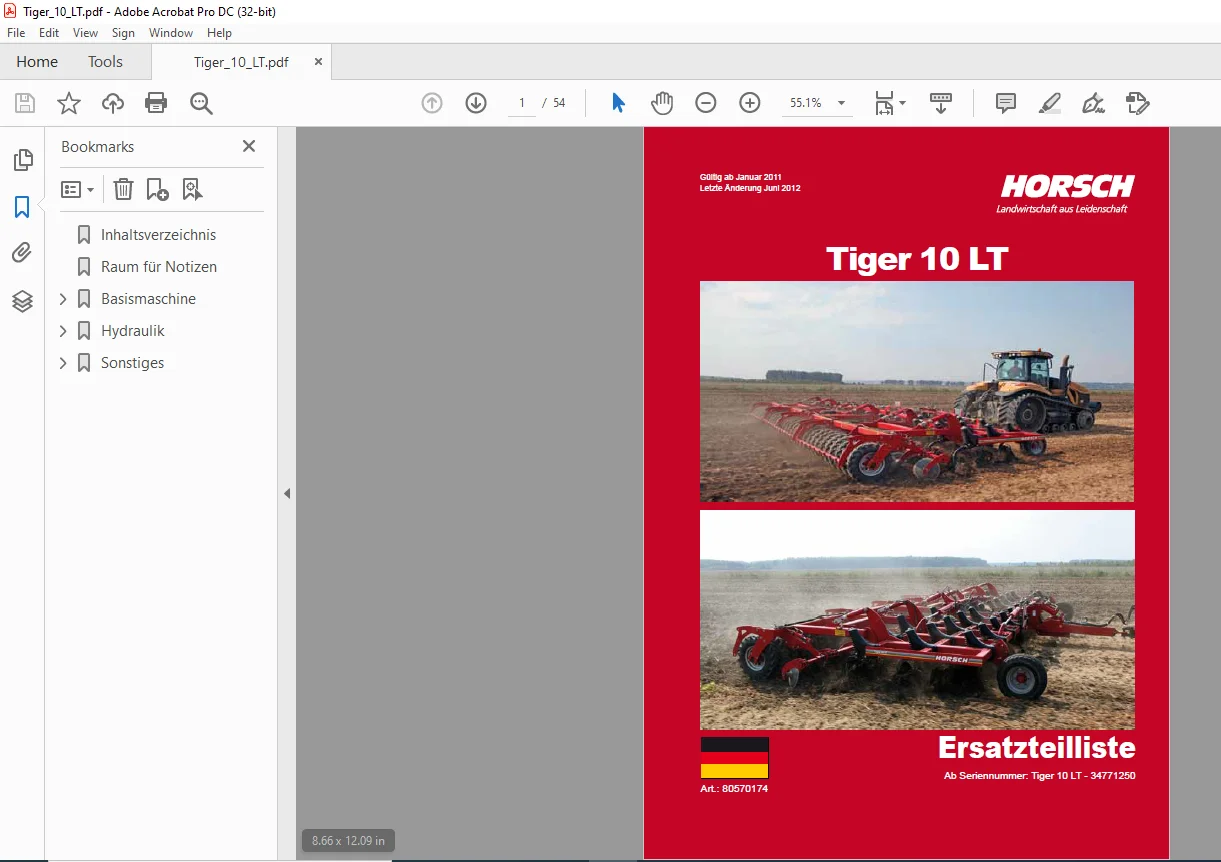Open the layers panel icon

coord(22,301)
